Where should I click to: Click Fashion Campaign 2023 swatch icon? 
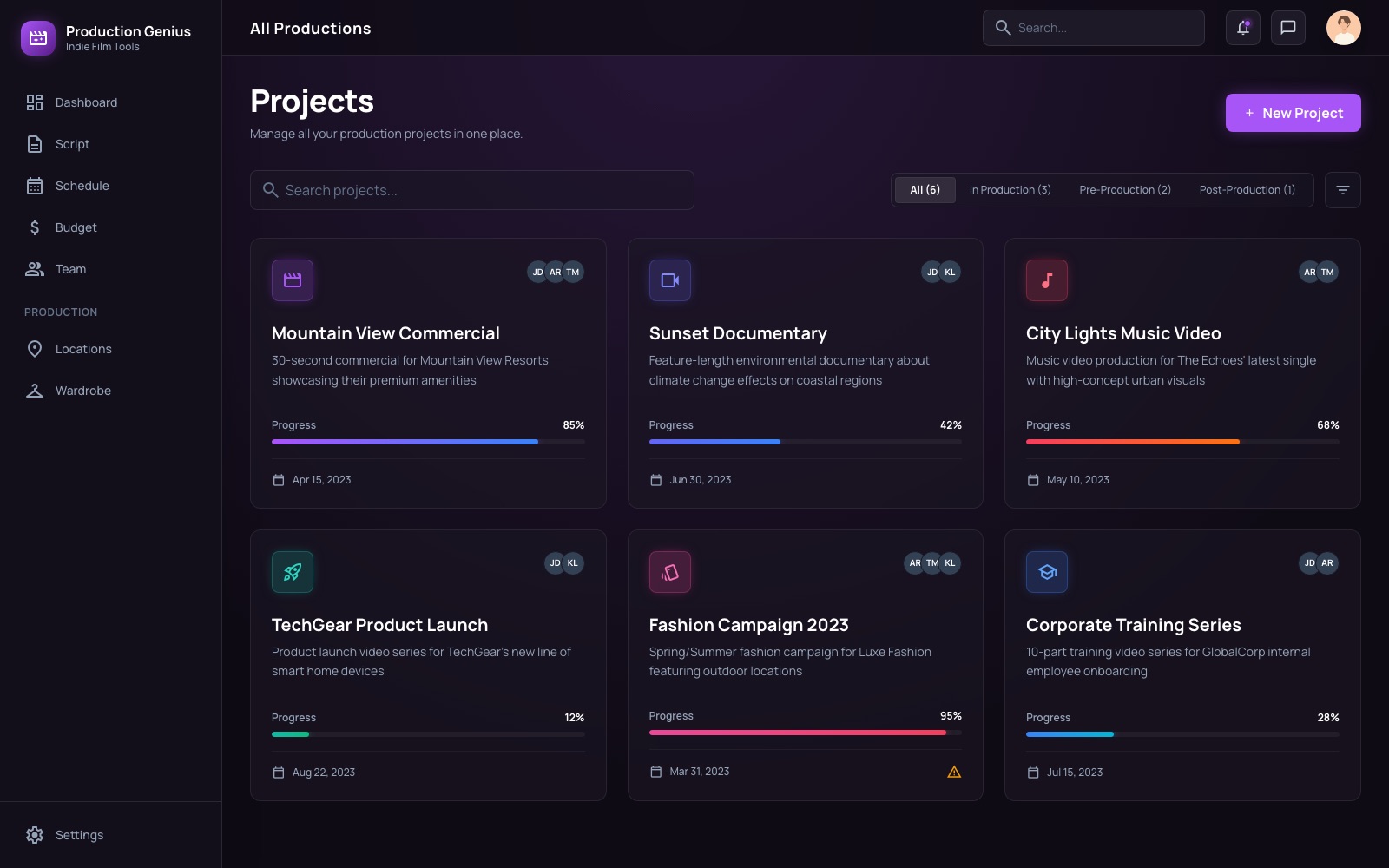tap(670, 572)
